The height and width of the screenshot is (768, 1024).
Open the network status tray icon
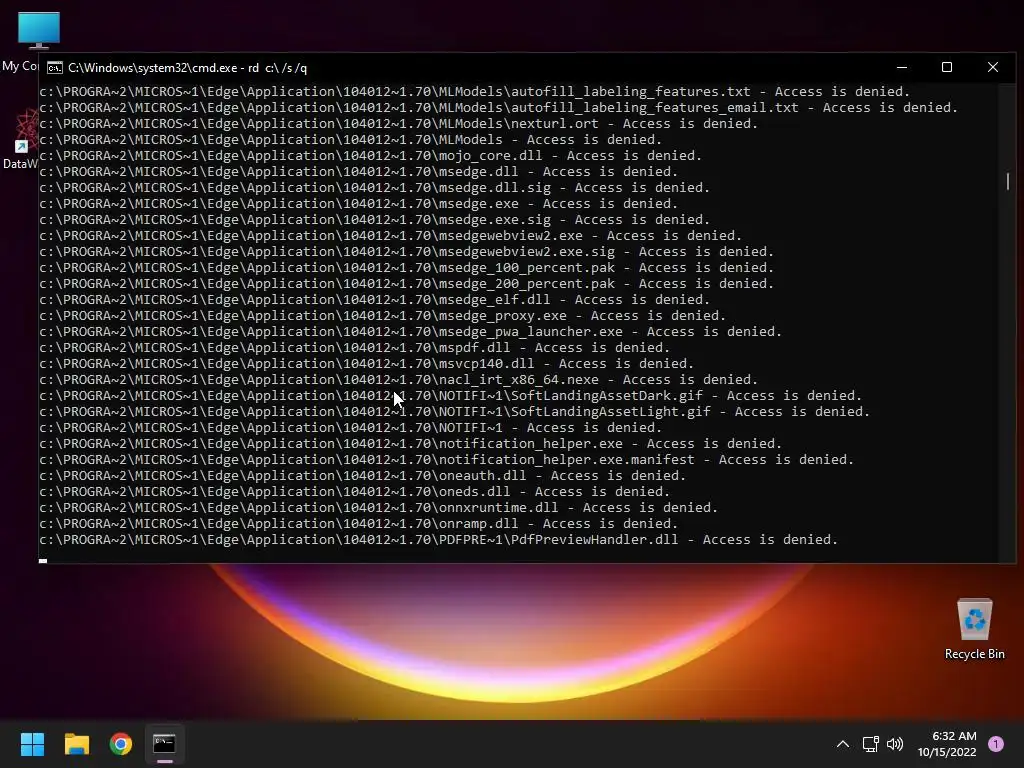pyautogui.click(x=871, y=744)
